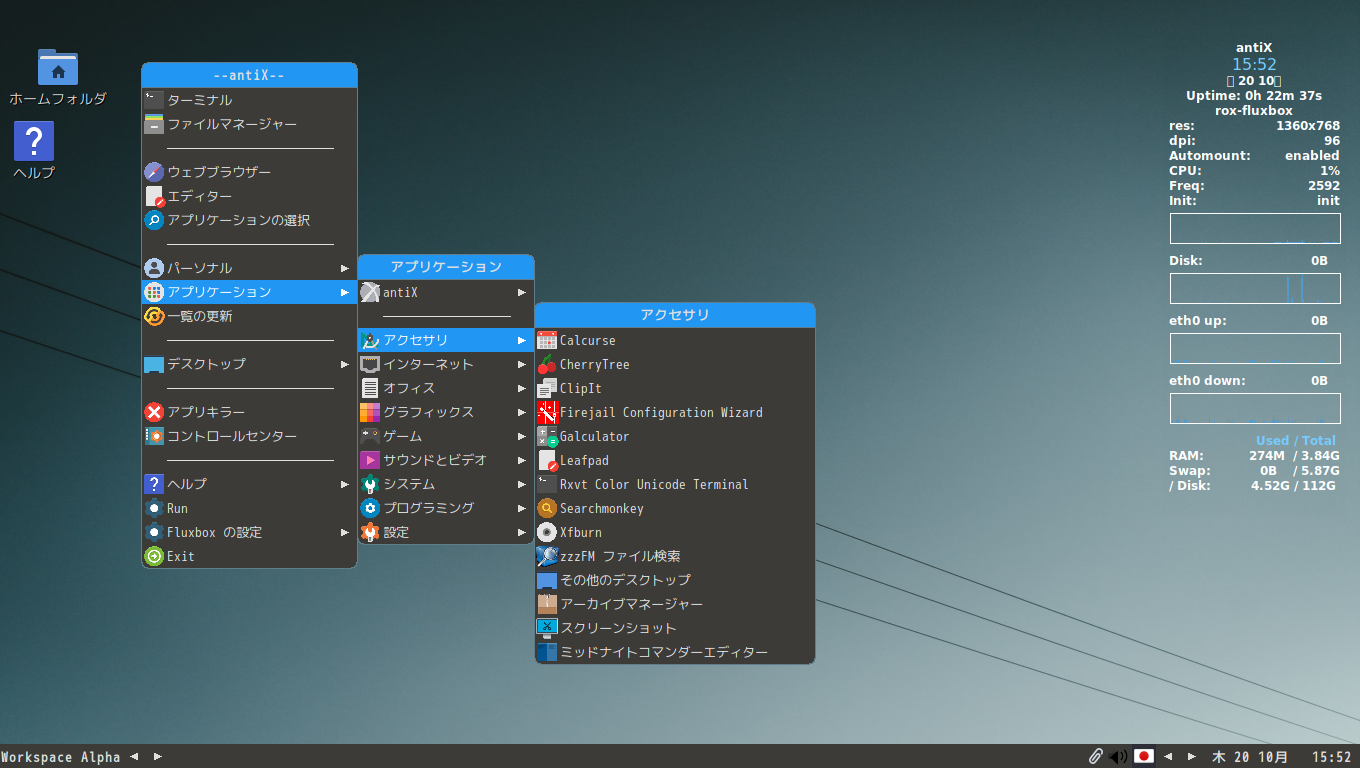The height and width of the screenshot is (768, 1360).
Task: Expand the グラフィックス submenu arrow
Action: click(522, 412)
